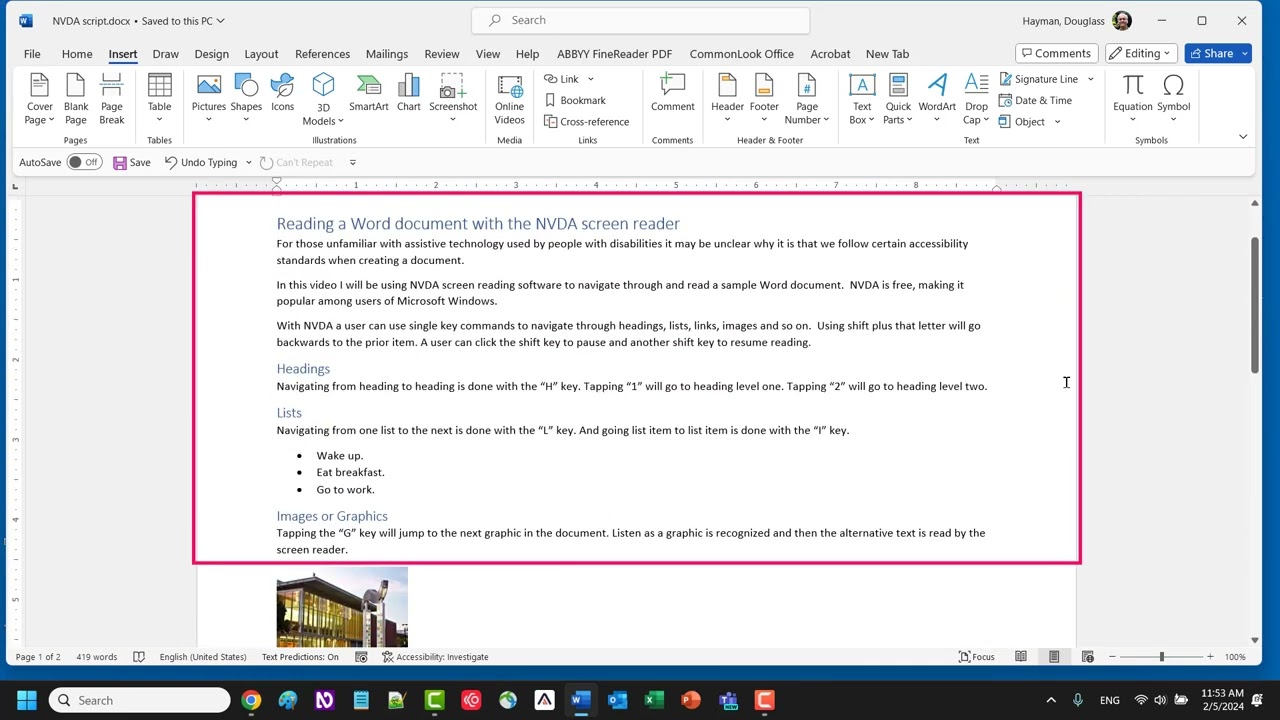Add a Comment from the ribbon
This screenshot has width=1280, height=720.
673,93
